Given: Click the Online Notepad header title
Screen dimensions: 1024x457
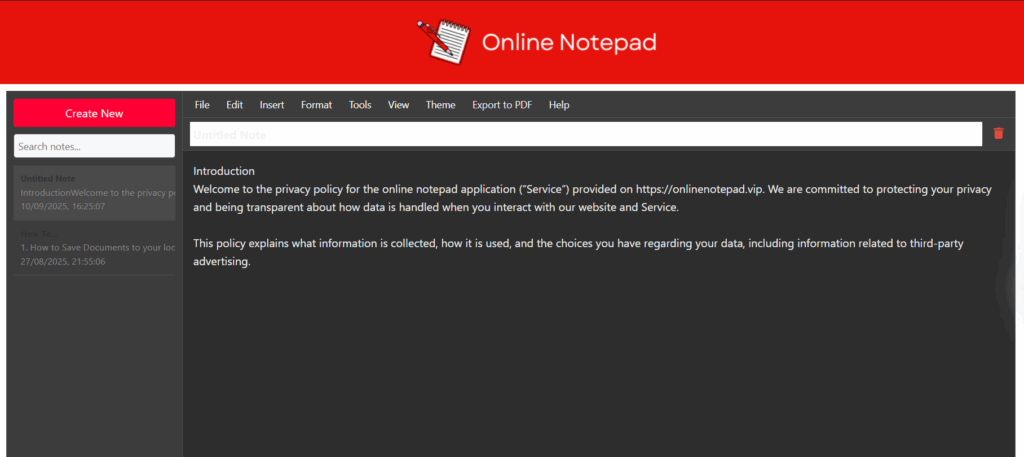Looking at the screenshot, I should point(569,42).
